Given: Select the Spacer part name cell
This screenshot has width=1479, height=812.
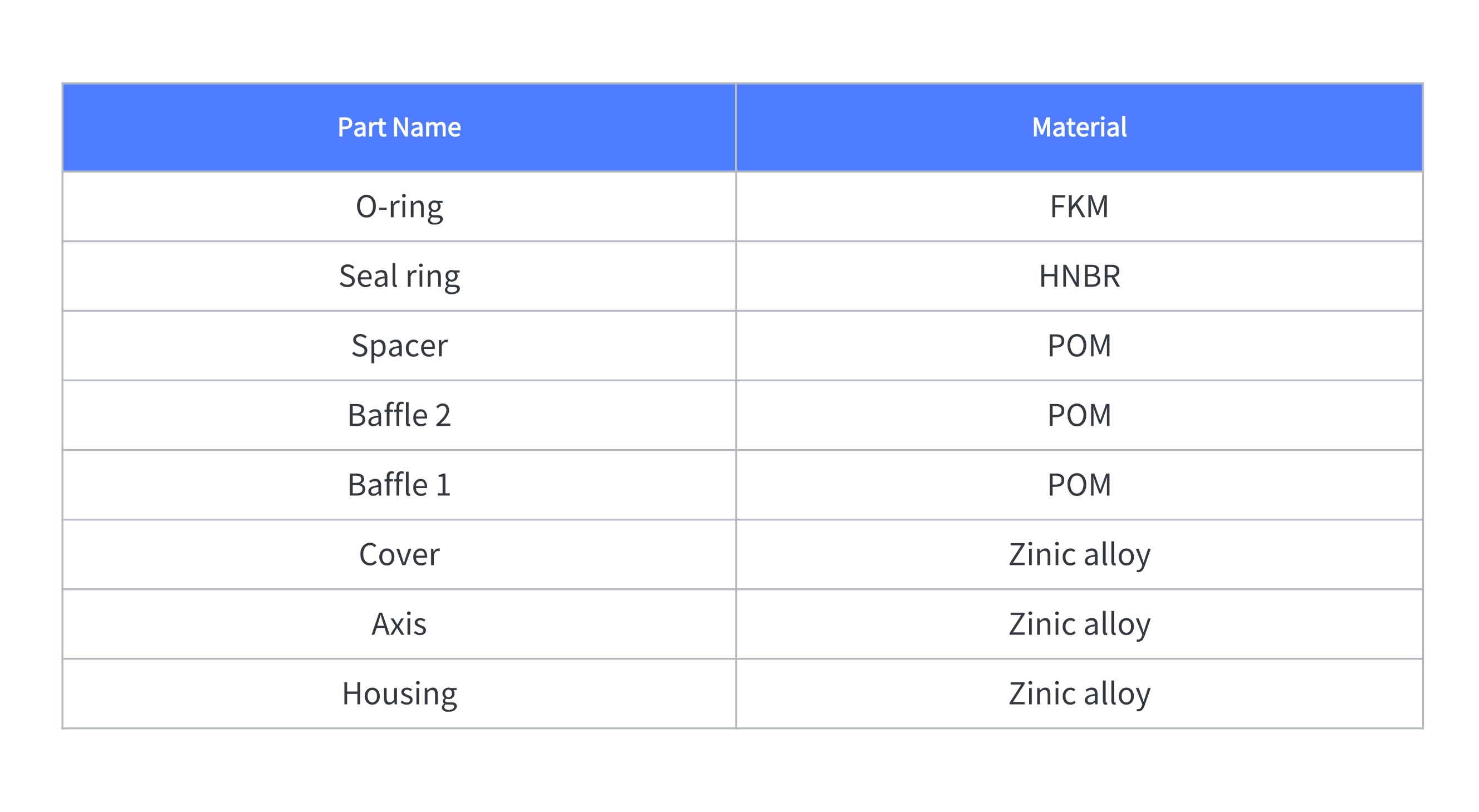Looking at the screenshot, I should tap(399, 346).
